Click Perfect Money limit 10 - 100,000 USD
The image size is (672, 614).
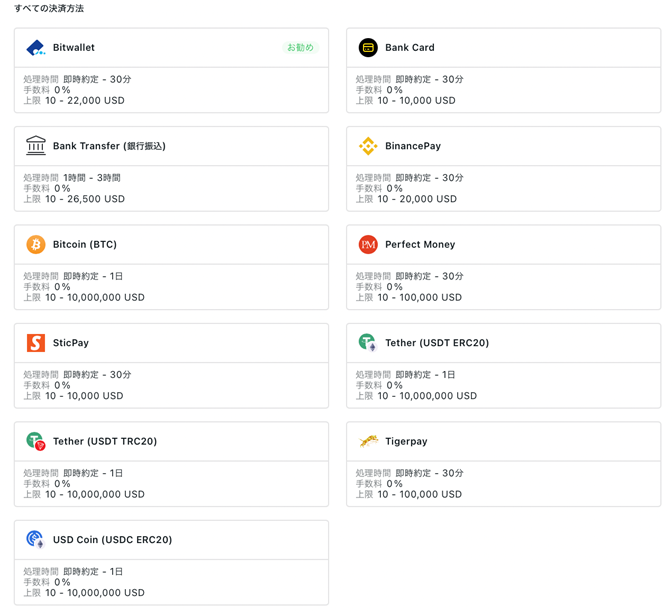point(420,298)
